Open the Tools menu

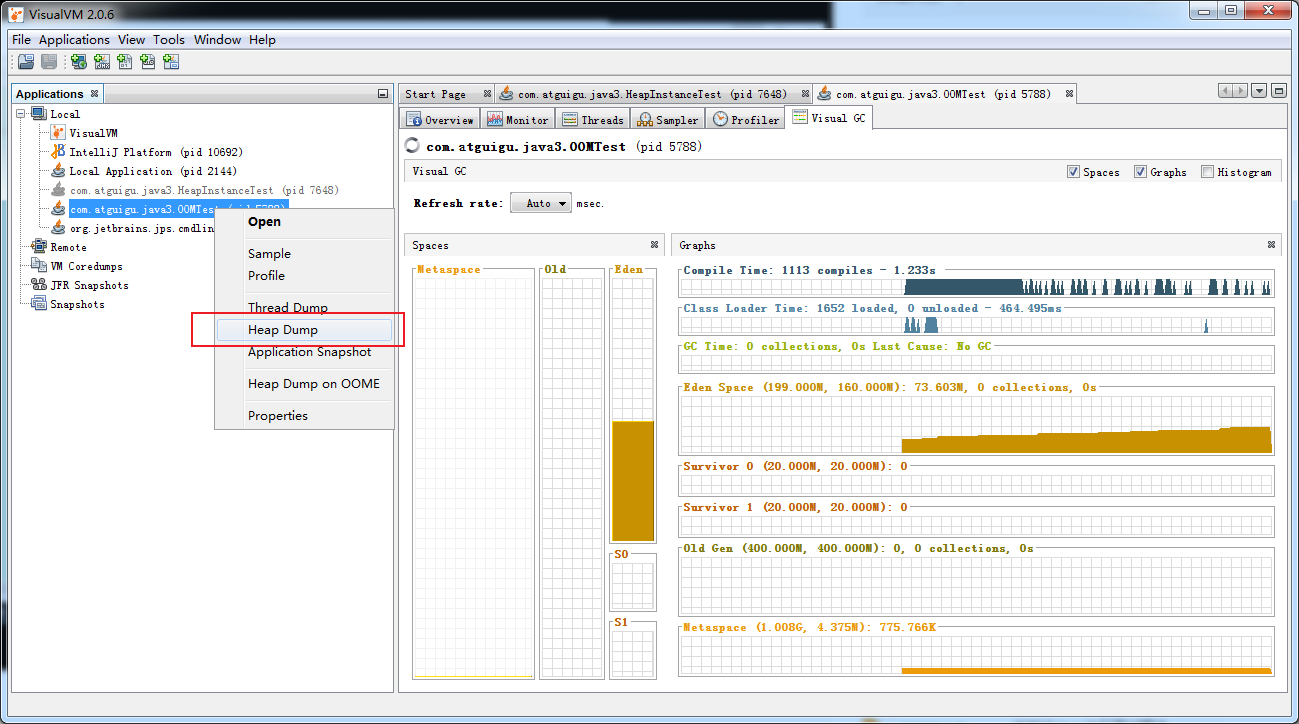pos(169,40)
